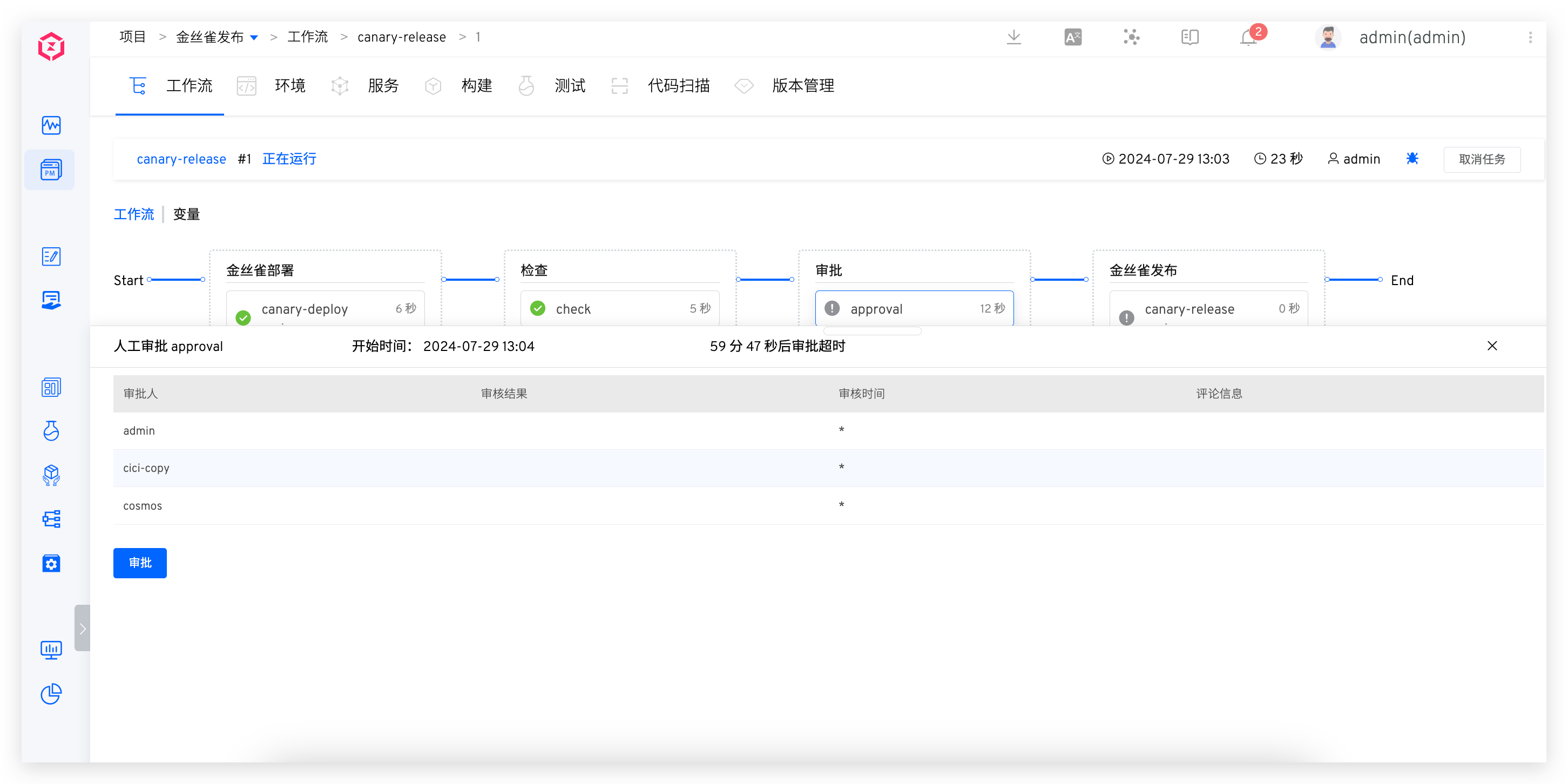1568x784 pixels.
Task: Close the approval detail panel
Action: [x=1492, y=346]
